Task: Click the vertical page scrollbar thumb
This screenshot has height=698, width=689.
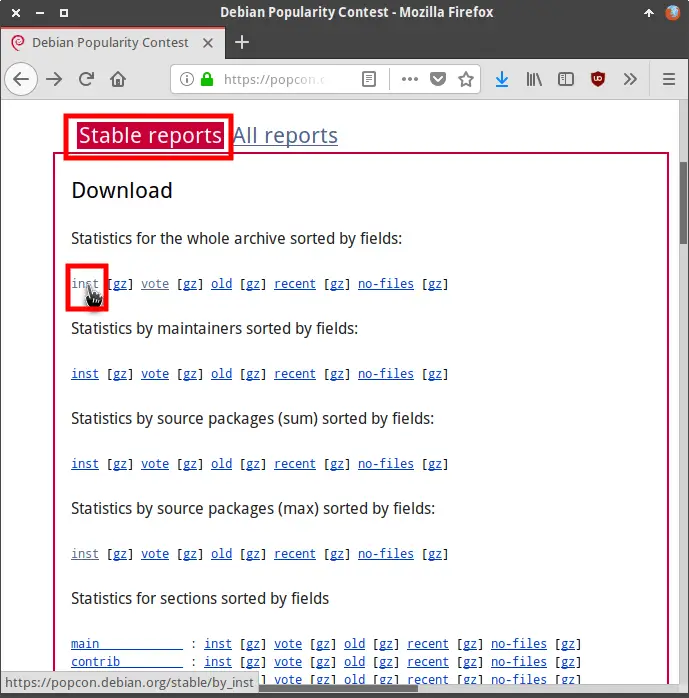Action: [x=684, y=203]
